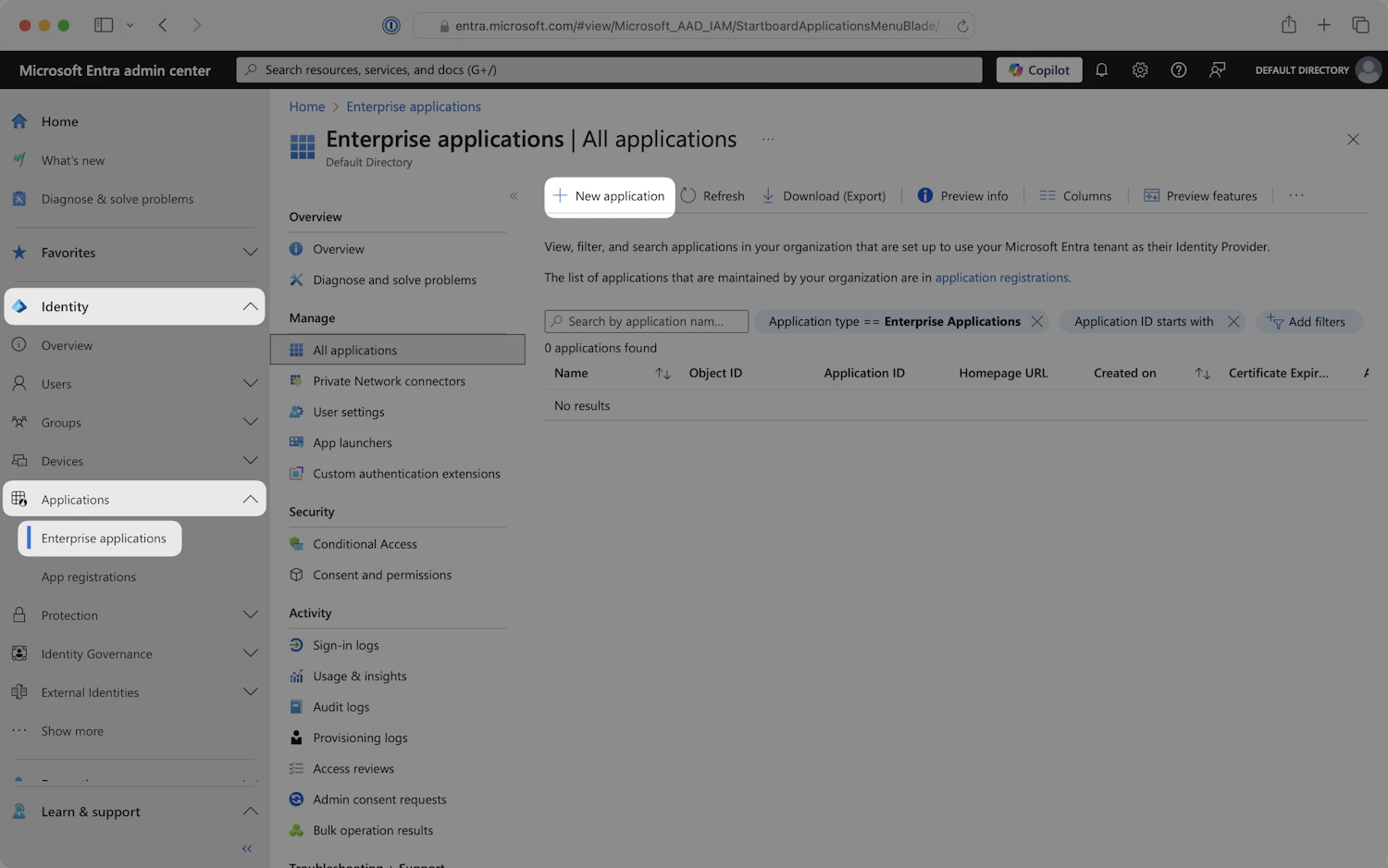Remove the Application ID starts with filter

1233,322
